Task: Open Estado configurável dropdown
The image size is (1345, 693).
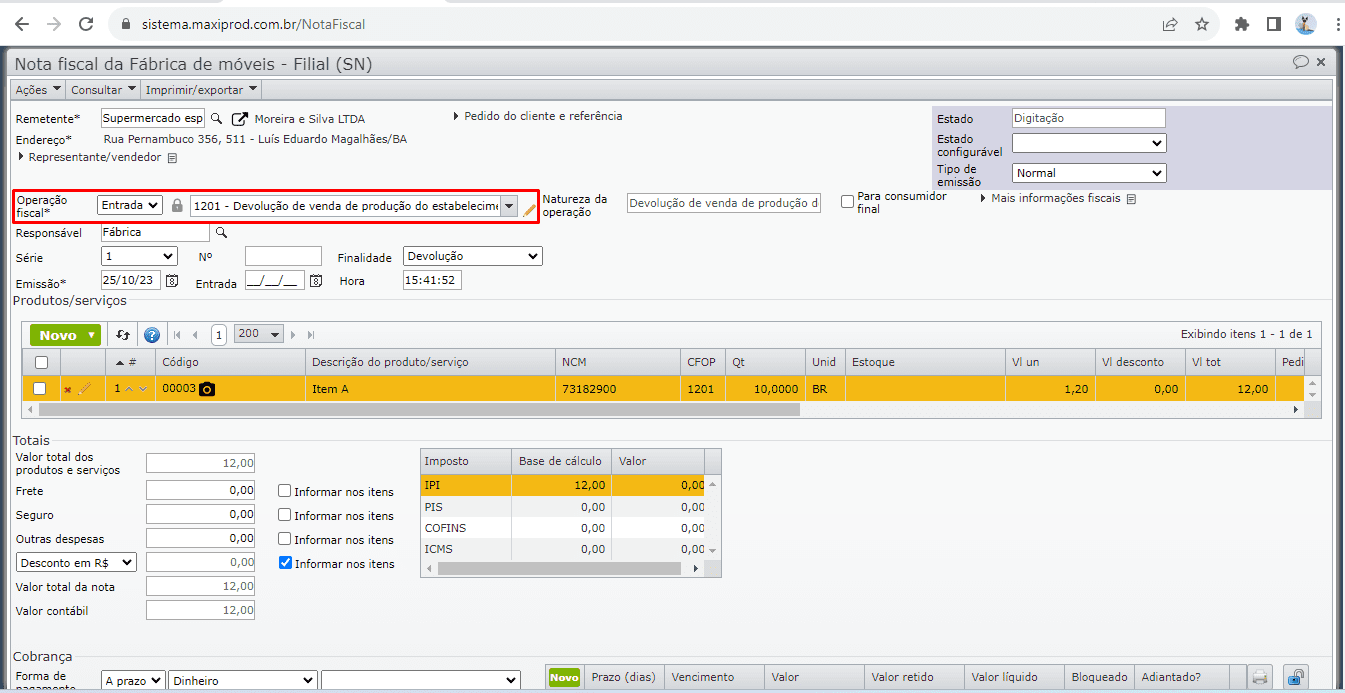Action: pyautogui.click(x=1089, y=144)
